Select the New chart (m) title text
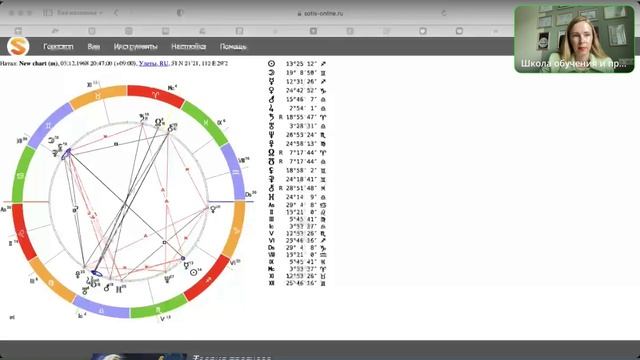This screenshot has width=640, height=360. point(39,64)
